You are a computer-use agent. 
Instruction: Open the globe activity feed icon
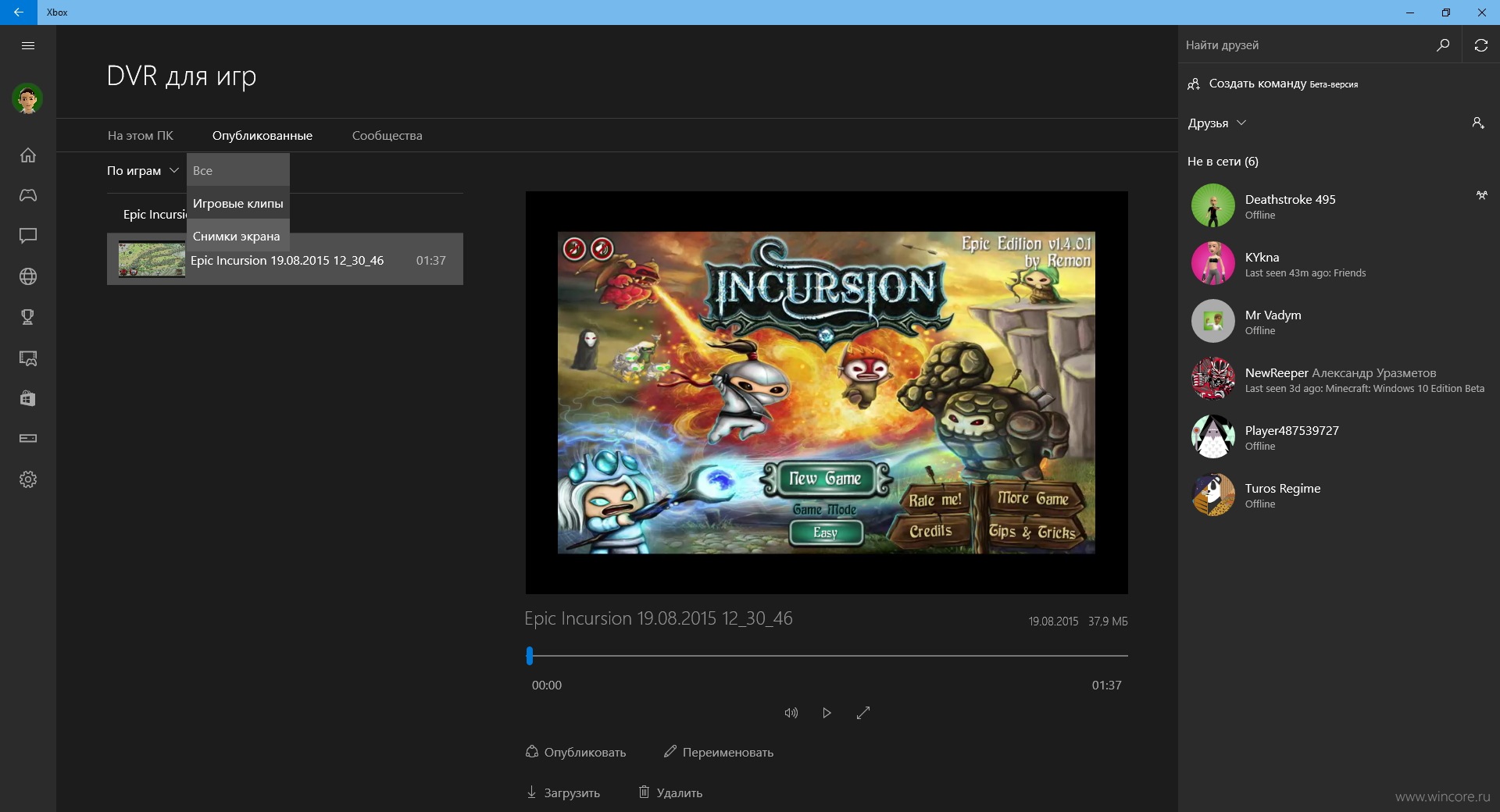click(x=28, y=276)
